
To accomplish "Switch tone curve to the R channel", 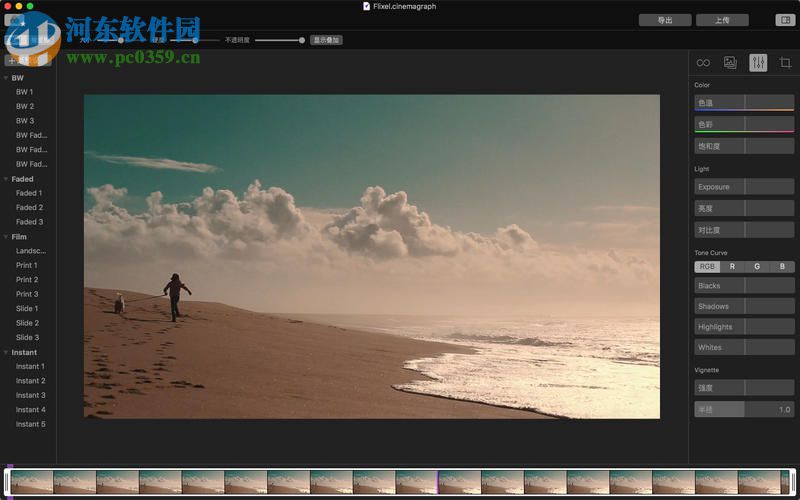I will pyautogui.click(x=732, y=267).
